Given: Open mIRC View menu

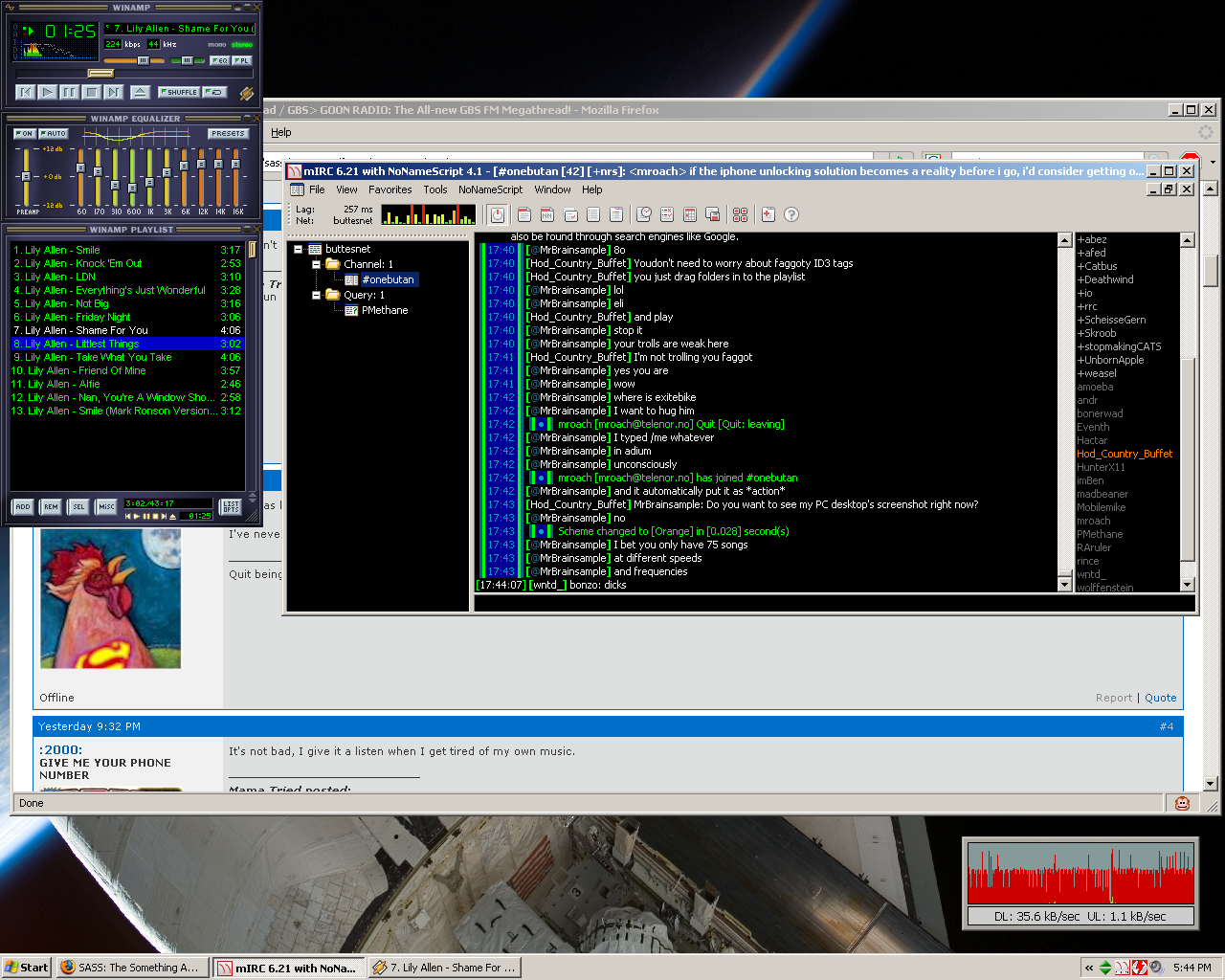Looking at the screenshot, I should tap(346, 189).
